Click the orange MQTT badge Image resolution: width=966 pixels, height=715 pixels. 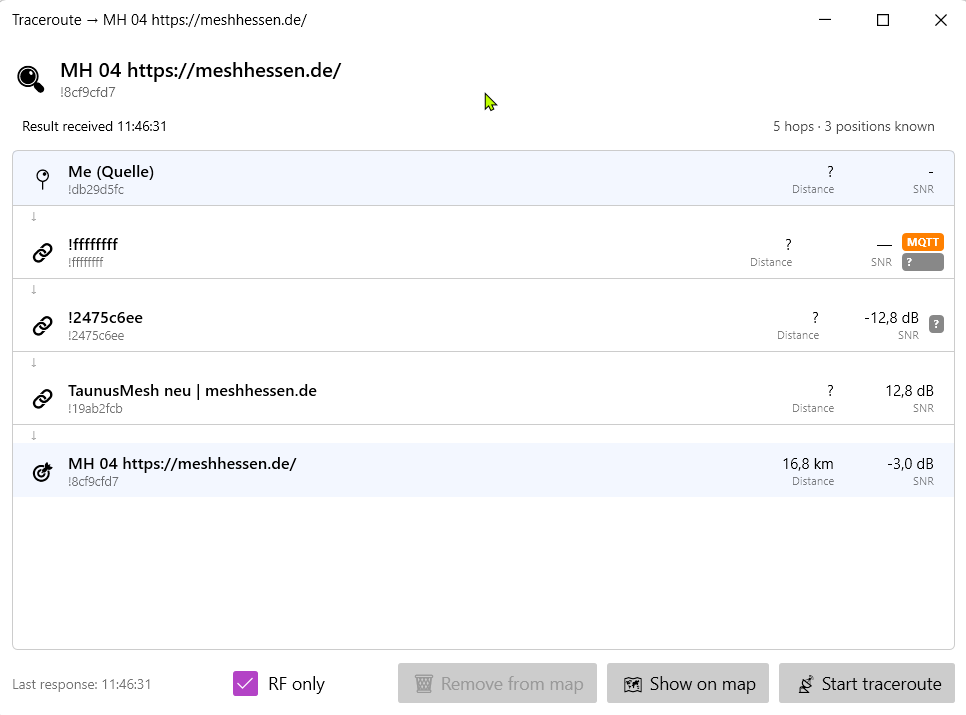coord(922,242)
